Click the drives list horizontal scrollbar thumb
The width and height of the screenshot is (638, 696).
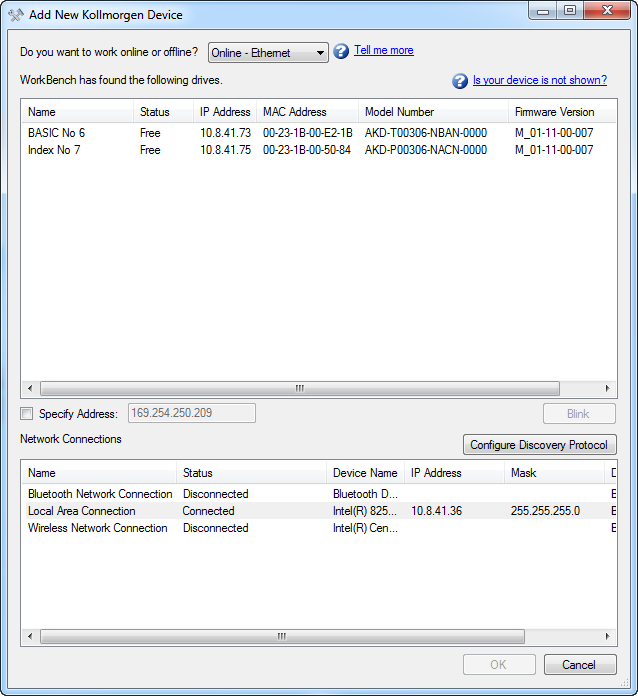(300, 388)
